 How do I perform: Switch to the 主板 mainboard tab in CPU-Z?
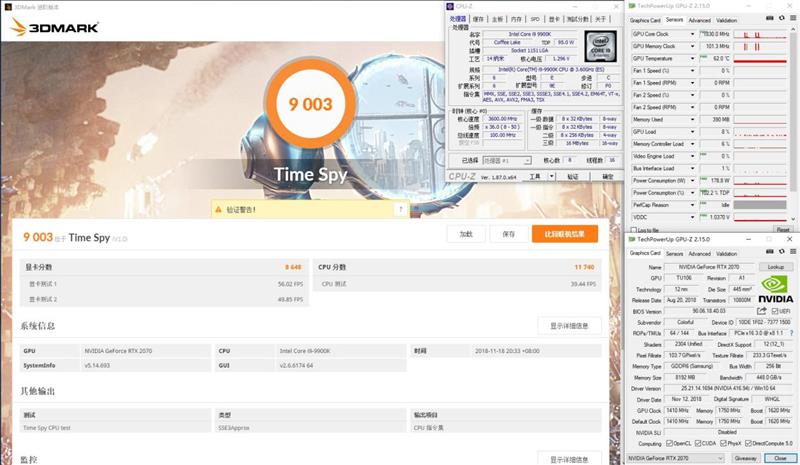pyautogui.click(x=497, y=19)
